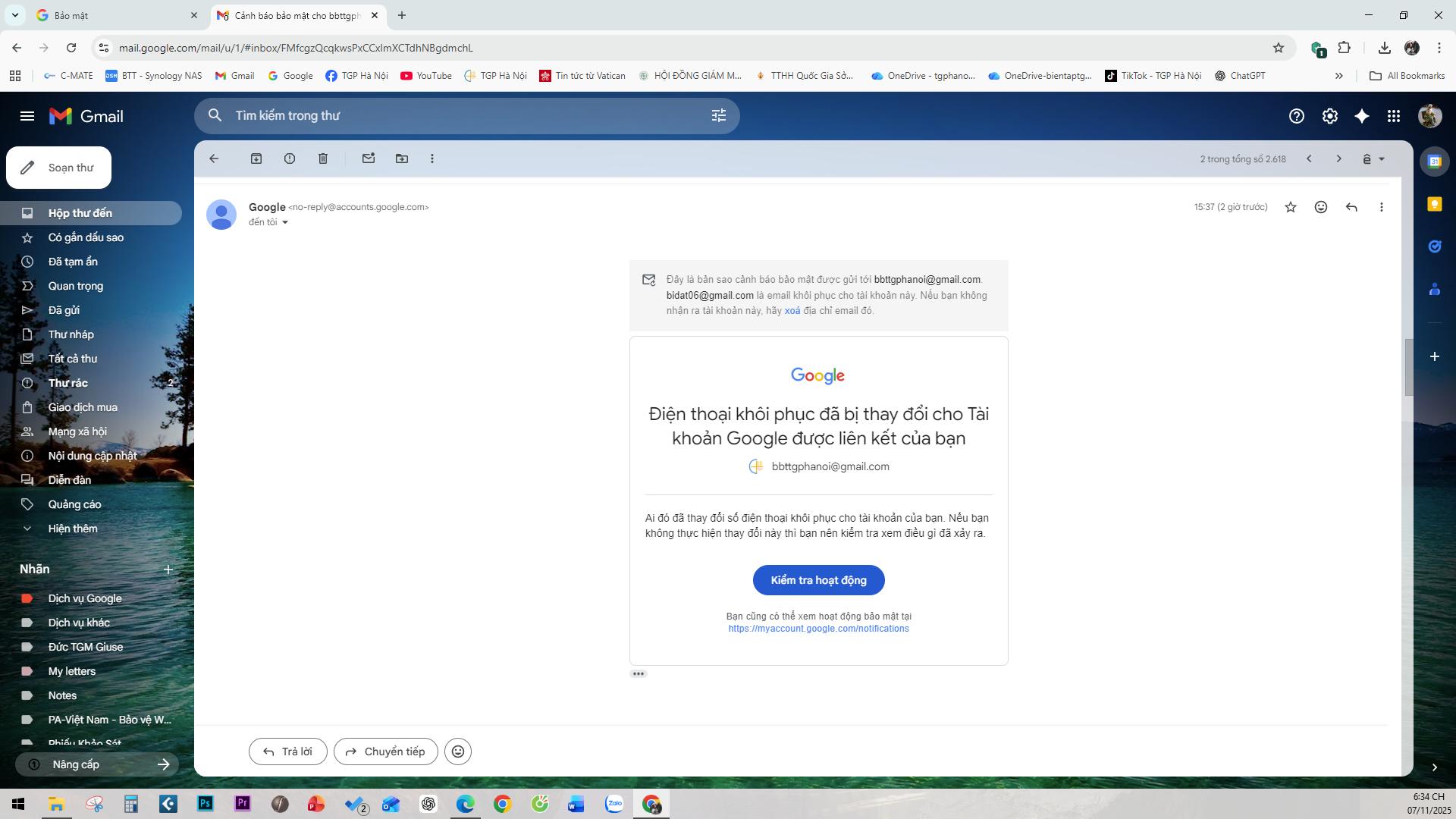Viewport: 1456px width, 819px height.
Task: Expand recipient details dropdown next to 'đến tôi'
Action: pyautogui.click(x=285, y=222)
